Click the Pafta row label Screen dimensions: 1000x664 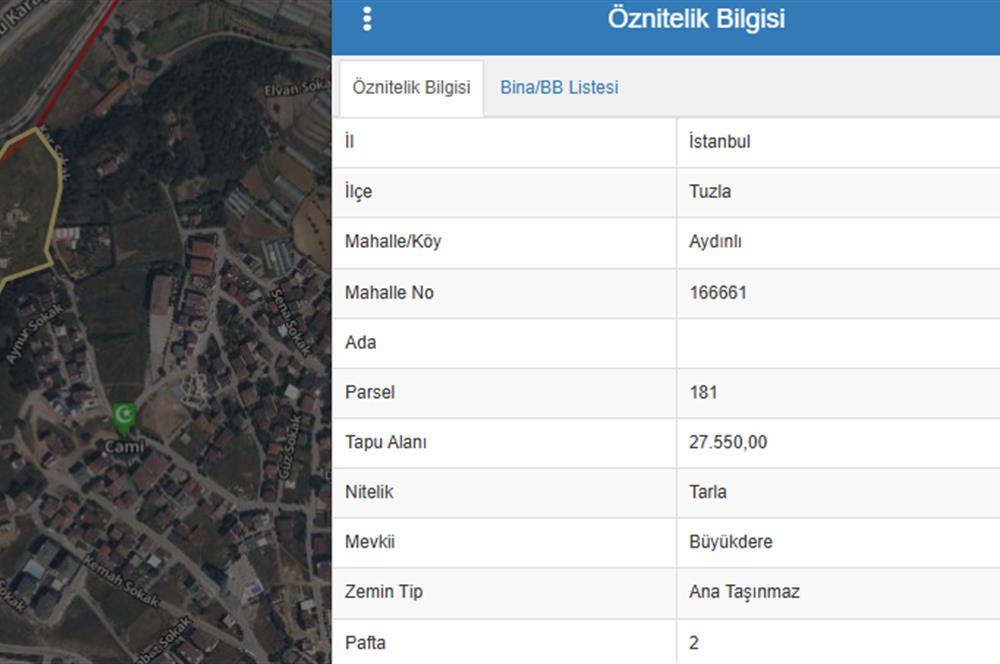tap(365, 643)
